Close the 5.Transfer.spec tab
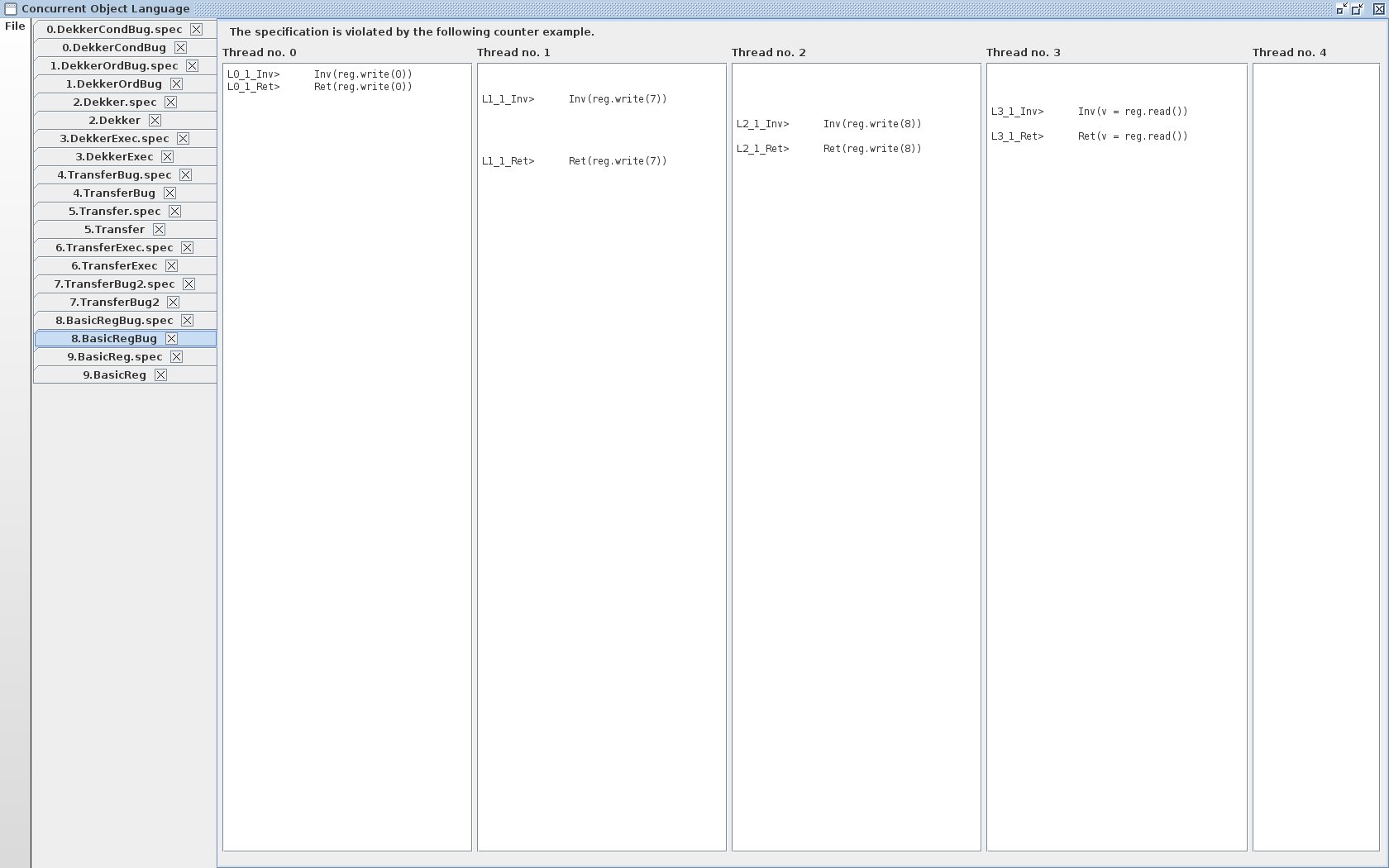Screen dimensions: 1389x868 [174, 211]
